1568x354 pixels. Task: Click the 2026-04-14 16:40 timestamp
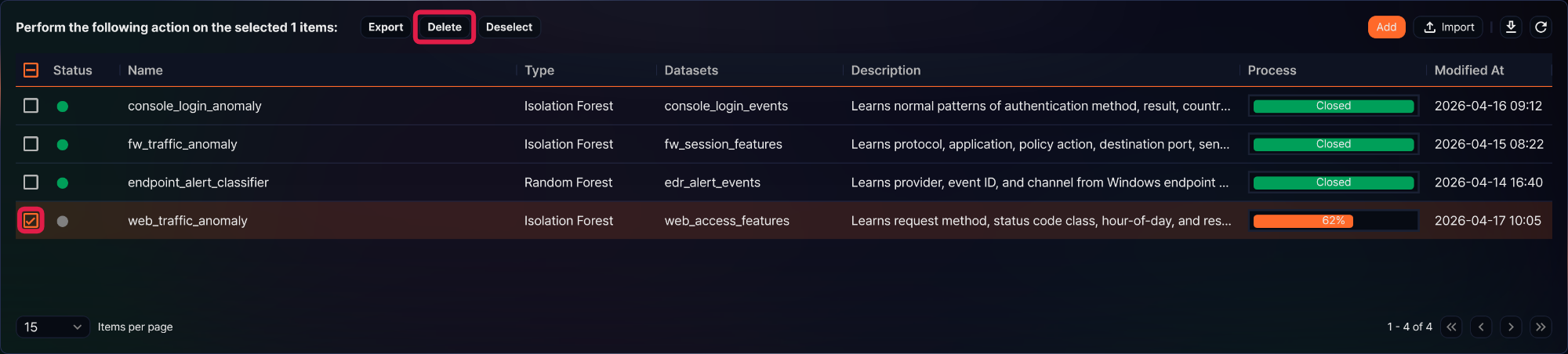click(1488, 183)
